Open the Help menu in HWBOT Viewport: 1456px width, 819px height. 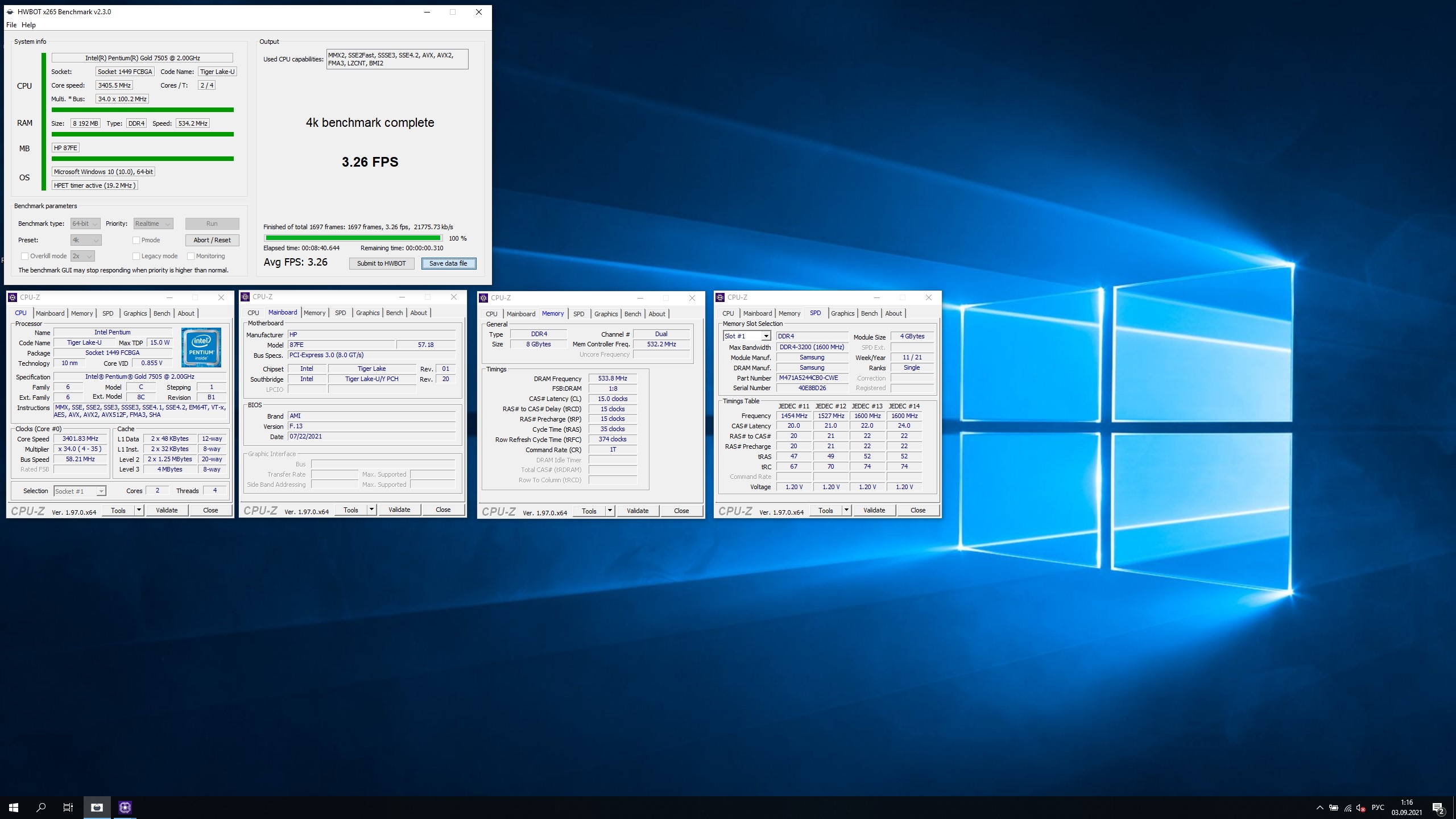(28, 25)
